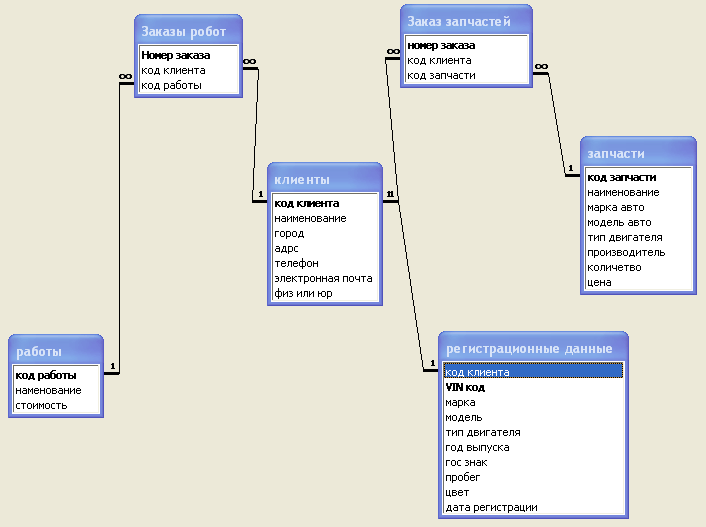Select код клиента key field in клиенты
Viewport: 706px width, 527px height.
pyautogui.click(x=325, y=204)
